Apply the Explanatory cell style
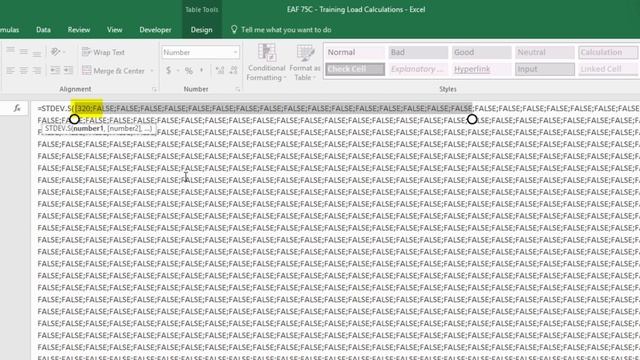640x360 pixels. coord(418,69)
